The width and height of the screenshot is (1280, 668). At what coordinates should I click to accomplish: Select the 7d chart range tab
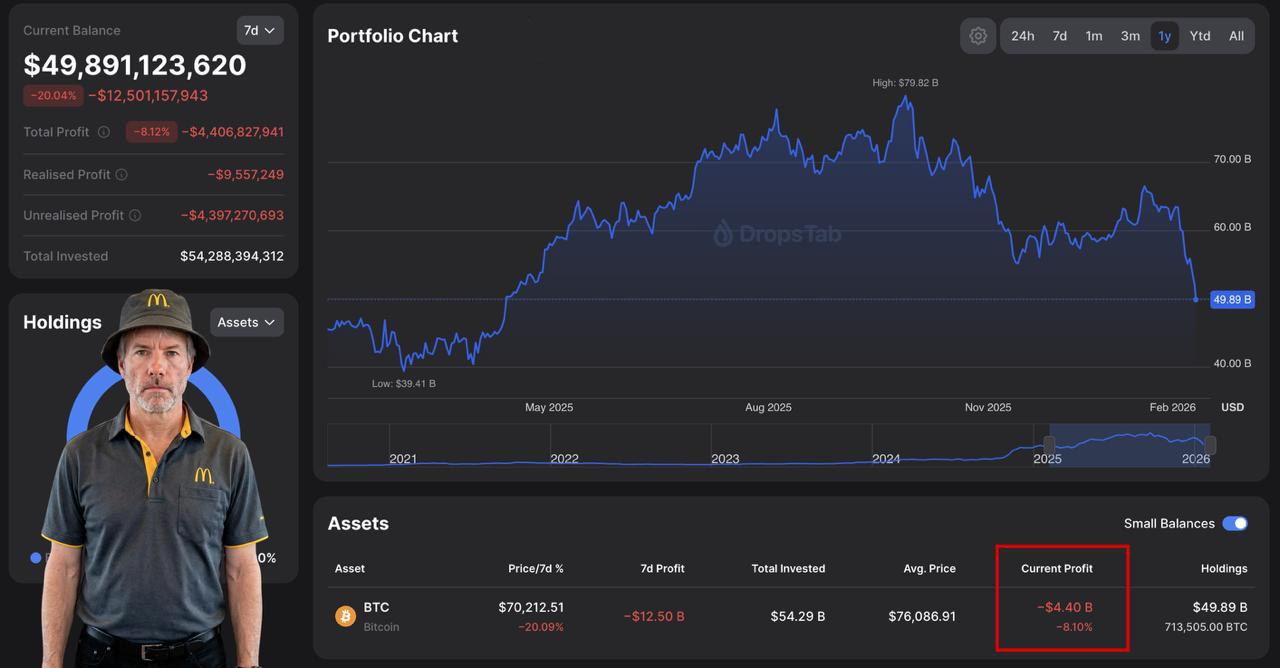tap(1059, 36)
